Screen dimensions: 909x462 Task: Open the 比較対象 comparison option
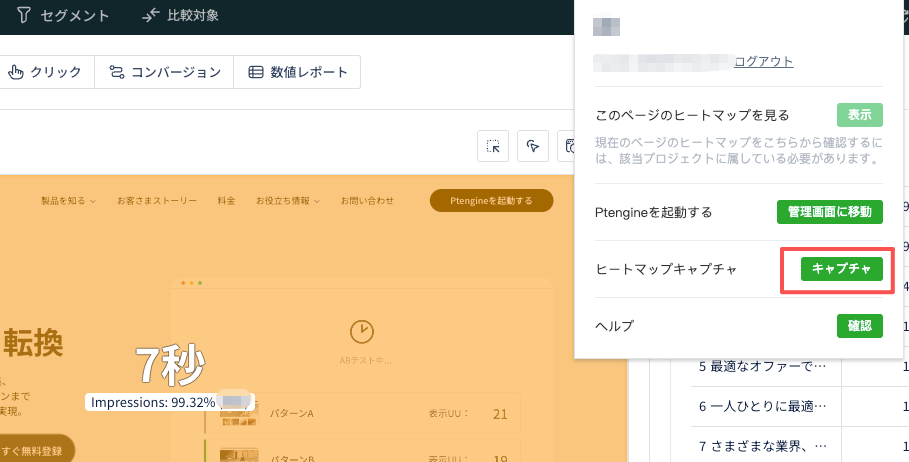[180, 16]
